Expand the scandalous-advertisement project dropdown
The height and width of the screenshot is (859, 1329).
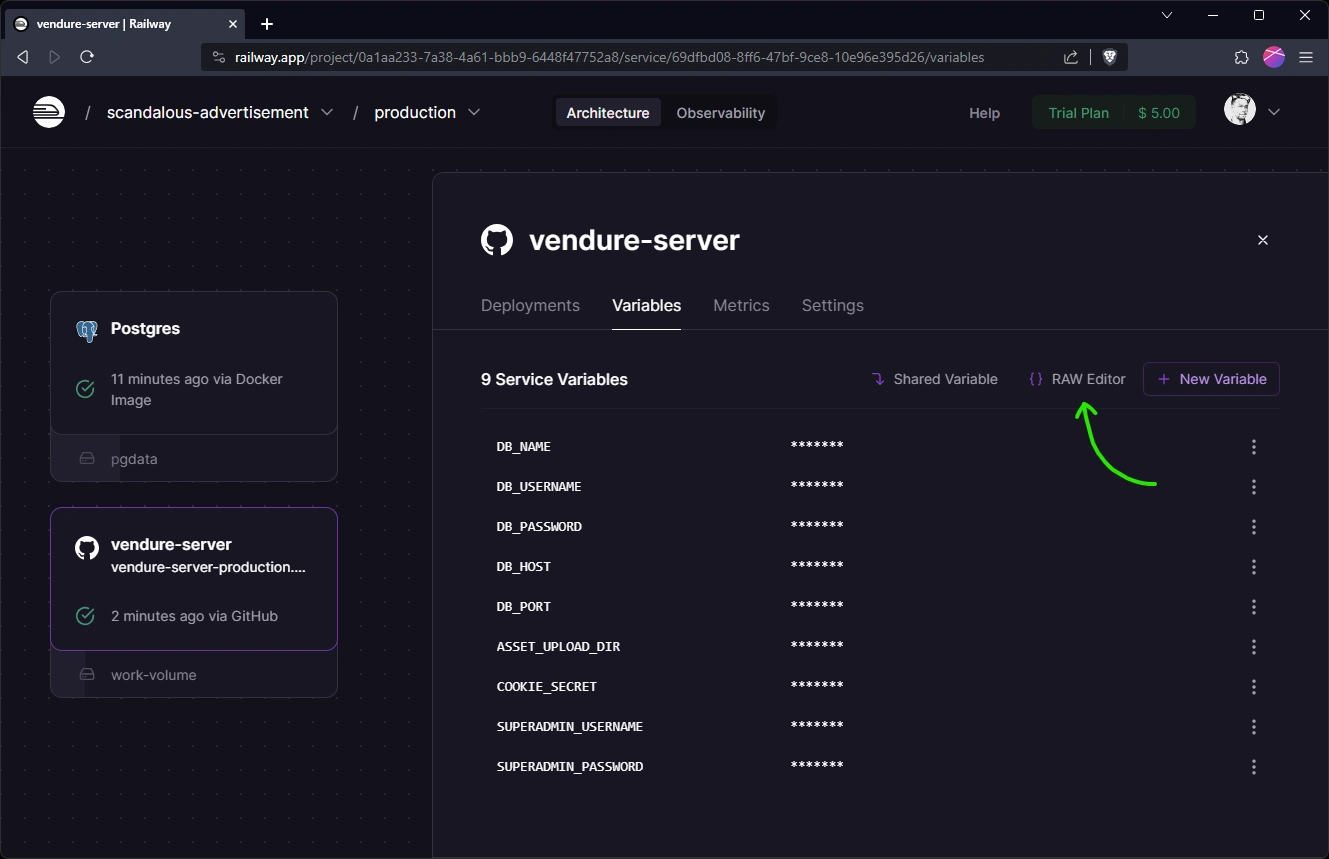tap(327, 112)
